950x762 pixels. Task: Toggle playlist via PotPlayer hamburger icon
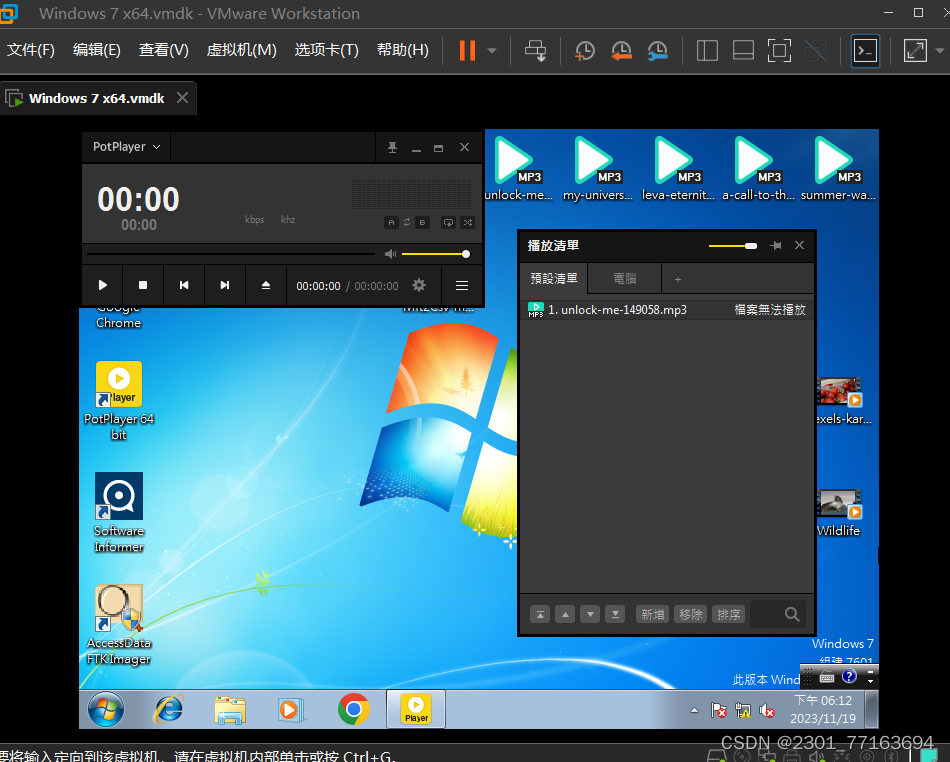[x=462, y=285]
